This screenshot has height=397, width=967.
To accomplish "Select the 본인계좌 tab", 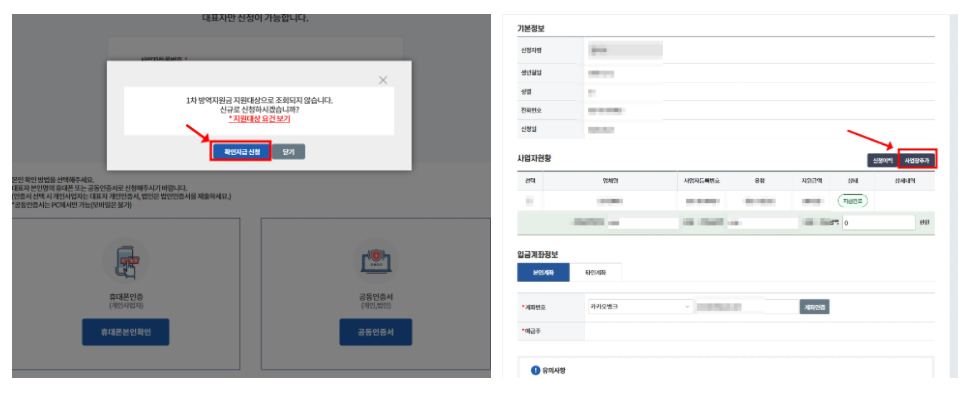I will point(543,272).
